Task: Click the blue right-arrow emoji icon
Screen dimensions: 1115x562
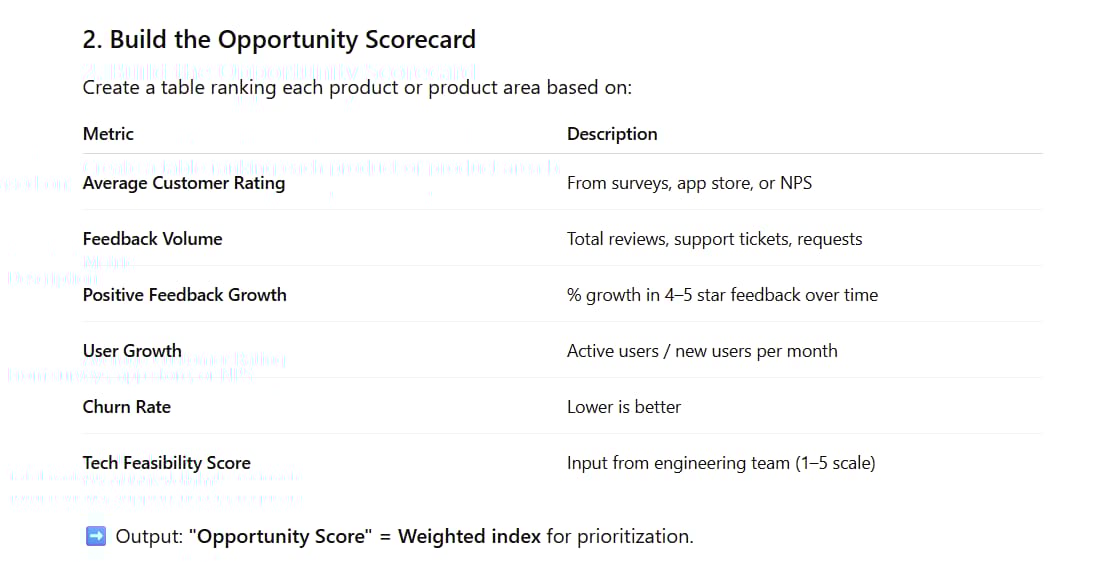Action: [x=96, y=537]
